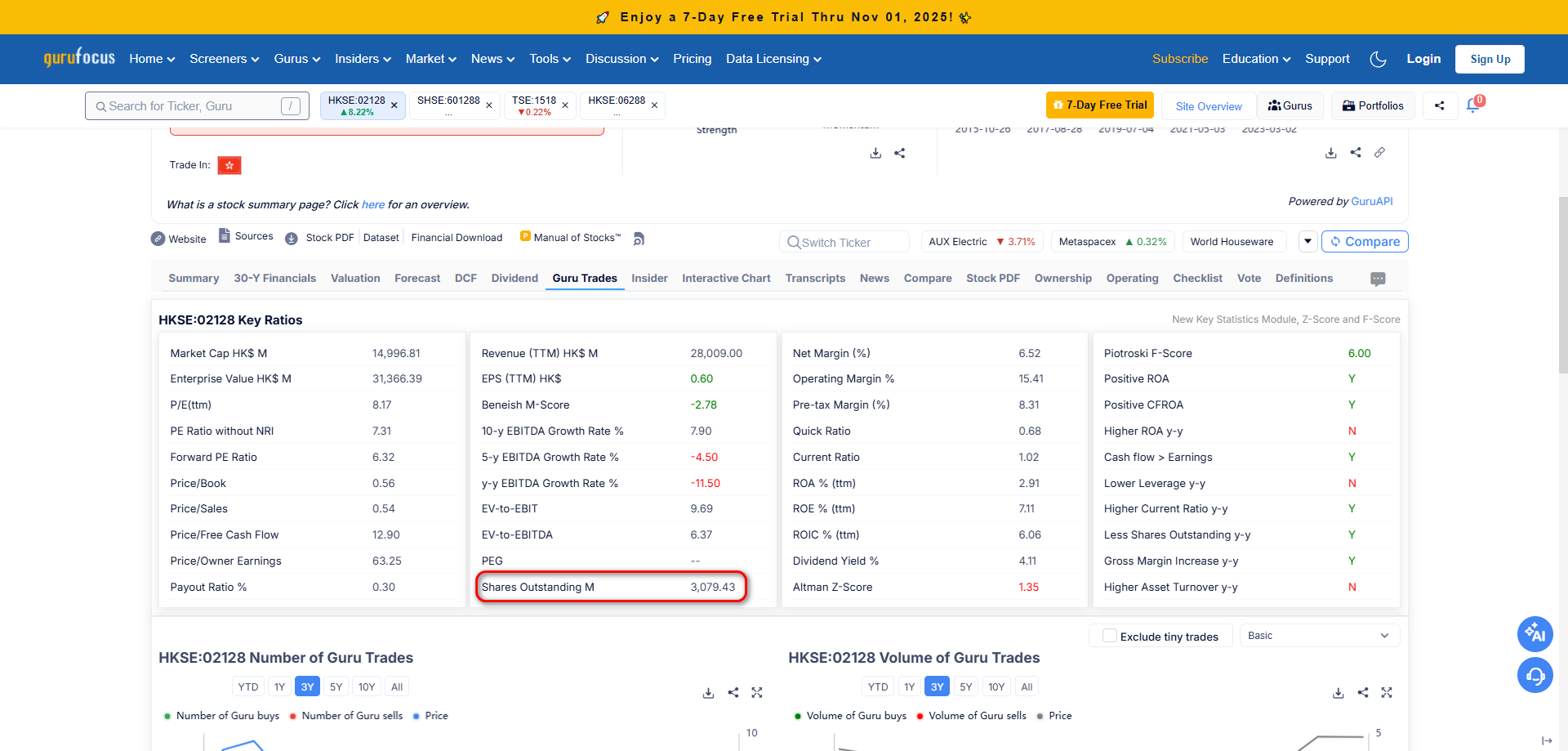This screenshot has width=1568, height=751.
Task: Download the Volume of Guru Trades chart
Action: (x=1338, y=693)
